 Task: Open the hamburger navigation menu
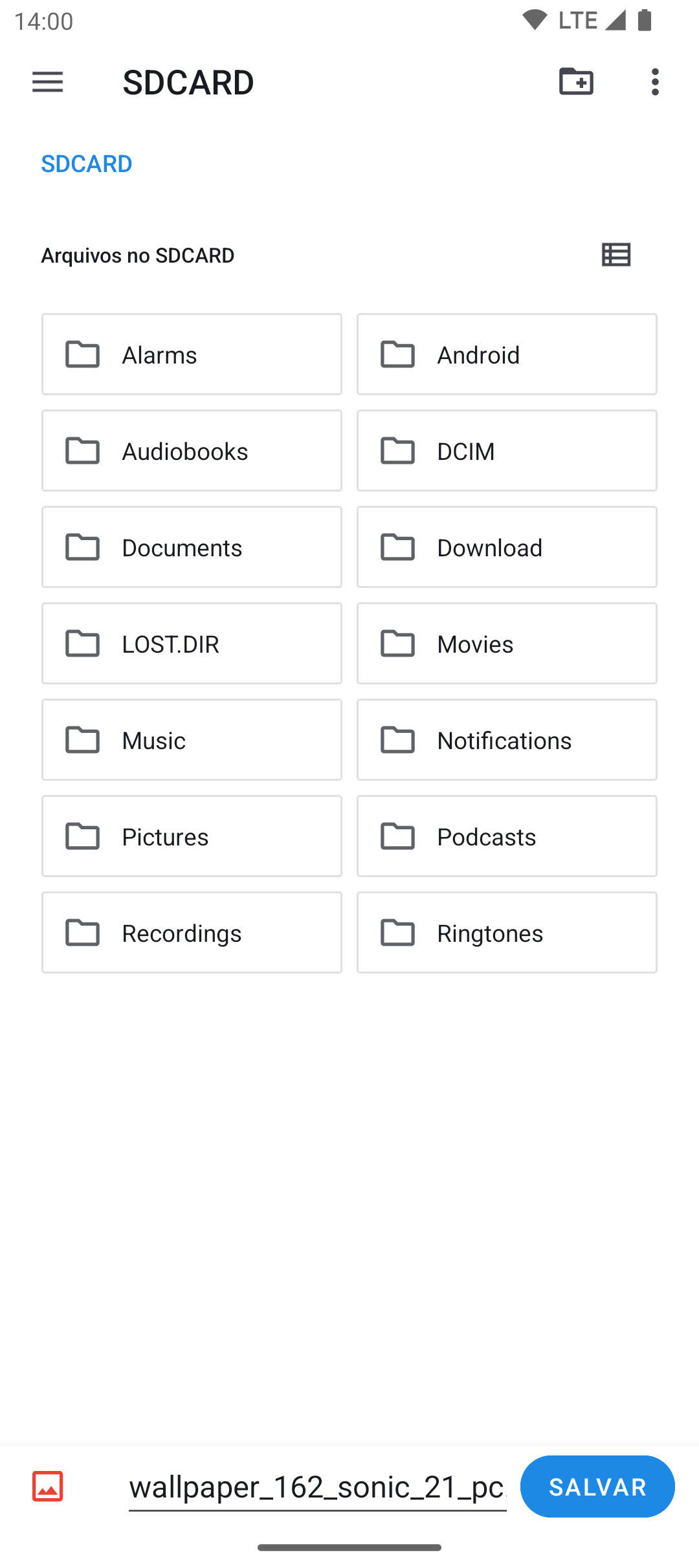click(x=48, y=82)
